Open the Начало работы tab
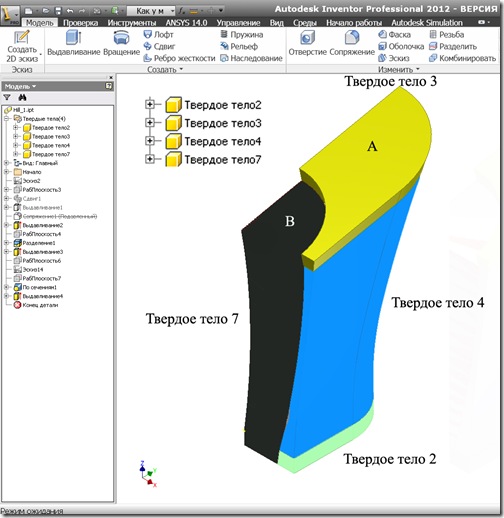This screenshot has width=504, height=518. (x=354, y=23)
